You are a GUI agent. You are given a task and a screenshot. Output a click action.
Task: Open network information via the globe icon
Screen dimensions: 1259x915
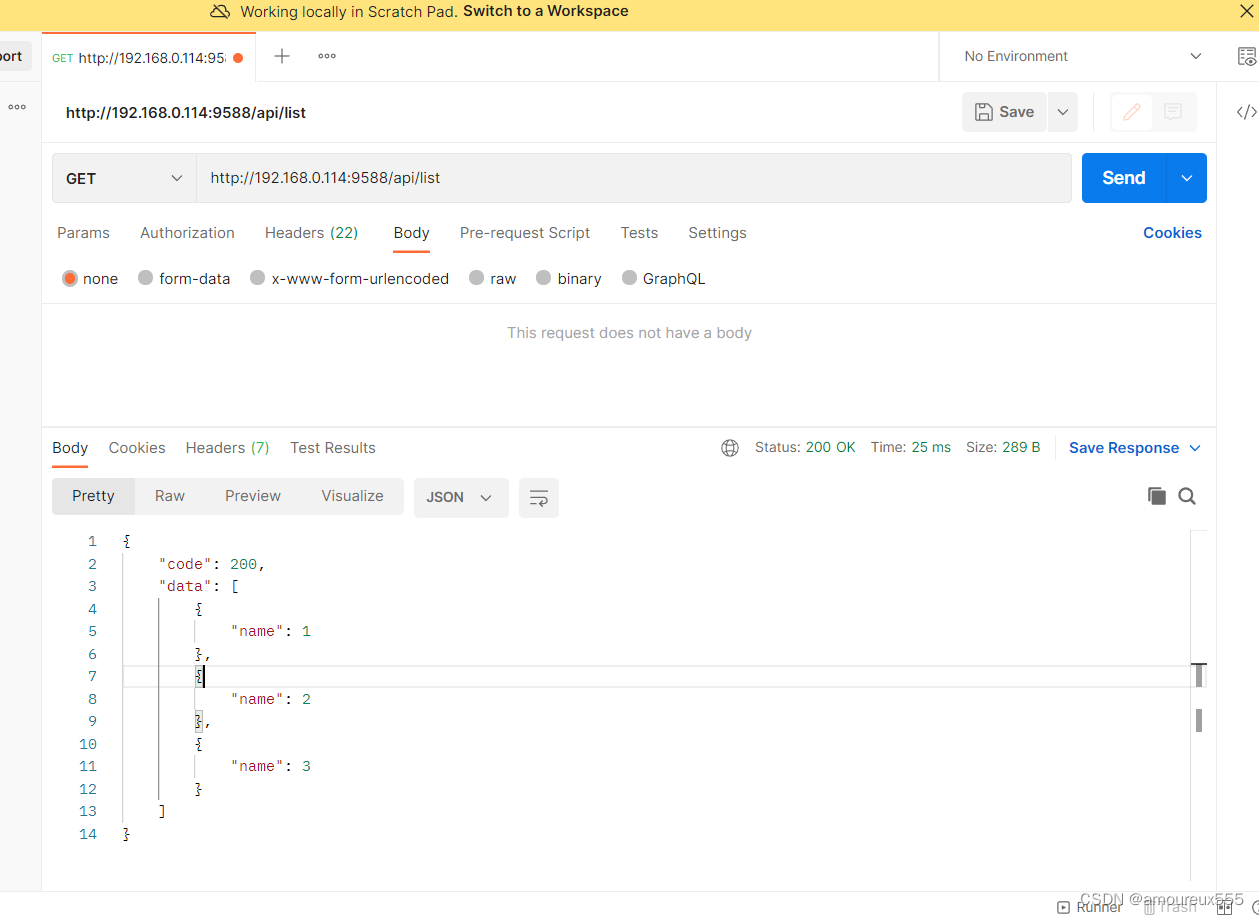coord(729,447)
